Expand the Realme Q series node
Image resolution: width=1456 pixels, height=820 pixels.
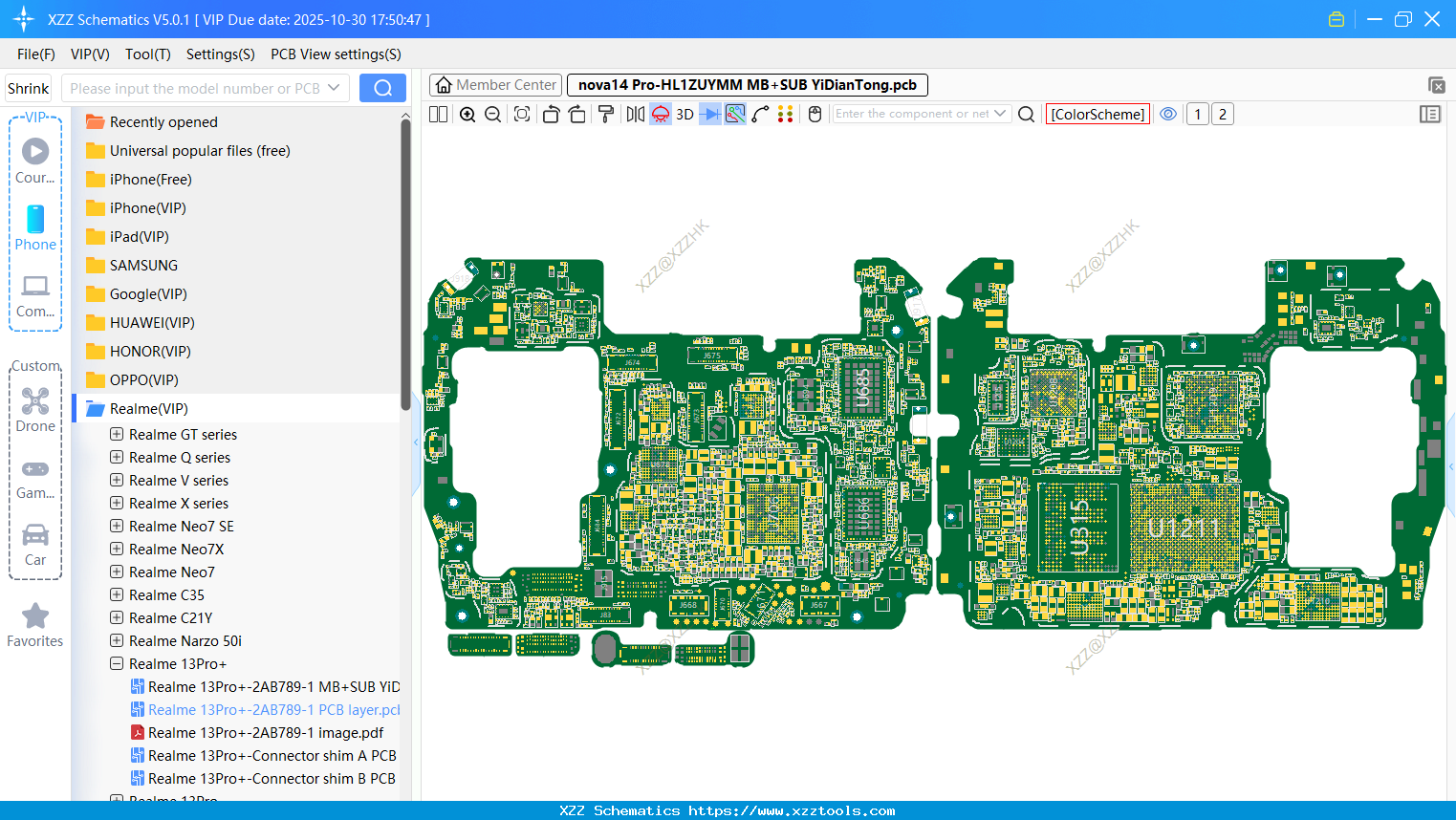tap(117, 457)
